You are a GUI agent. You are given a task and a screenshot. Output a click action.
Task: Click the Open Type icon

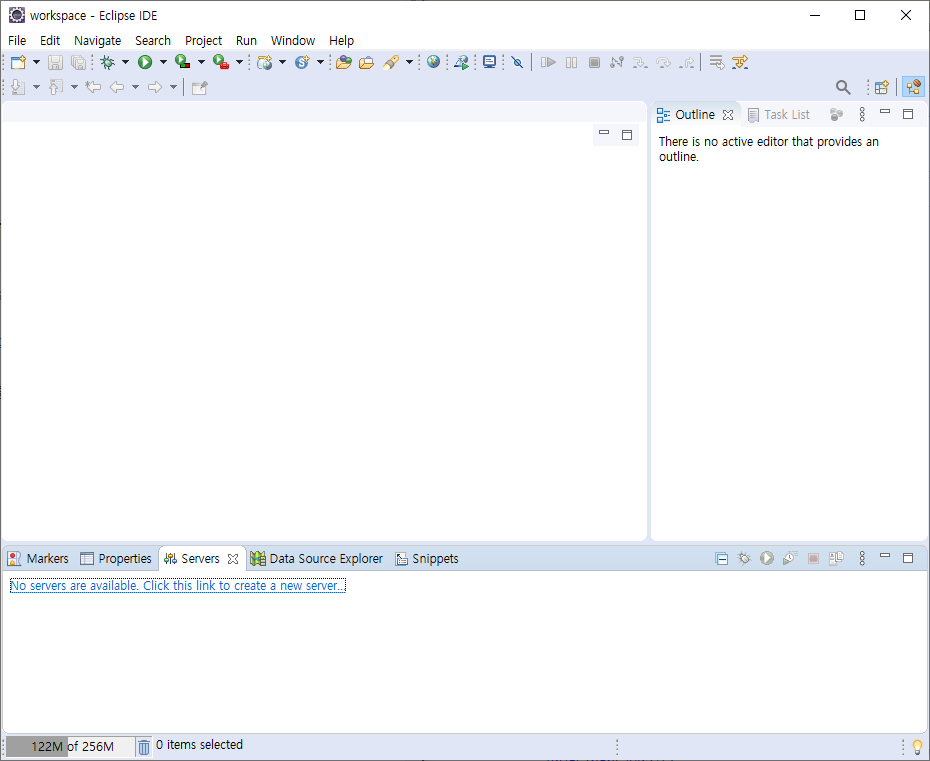click(x=343, y=62)
